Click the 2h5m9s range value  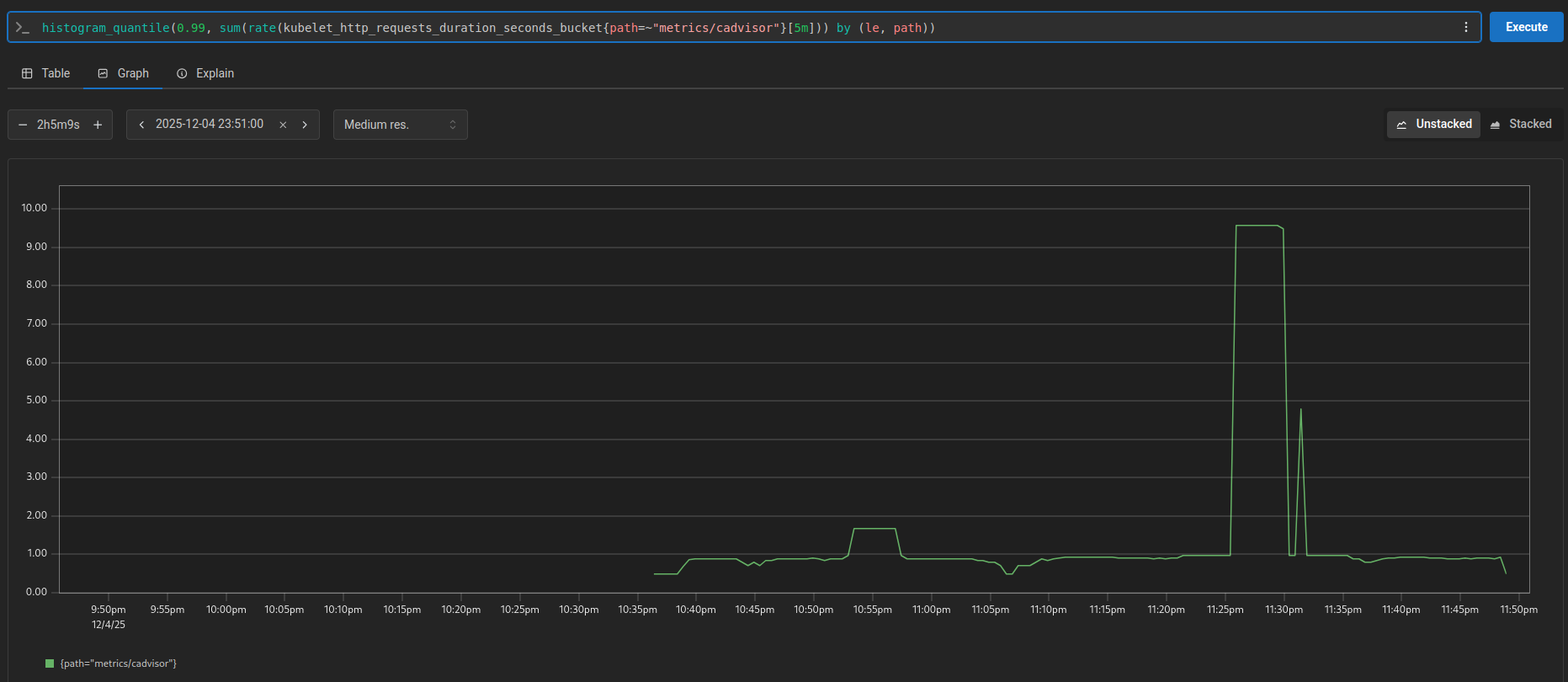(58, 125)
